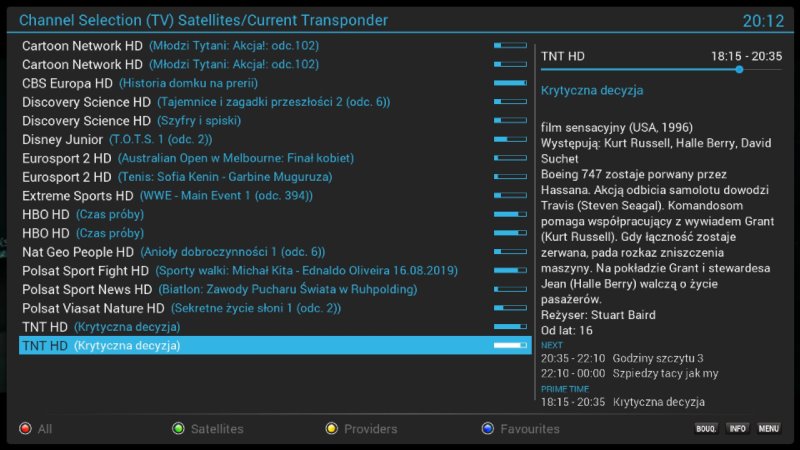The image size is (800, 450).
Task: Click the green Satellites button icon
Action: (x=178, y=428)
